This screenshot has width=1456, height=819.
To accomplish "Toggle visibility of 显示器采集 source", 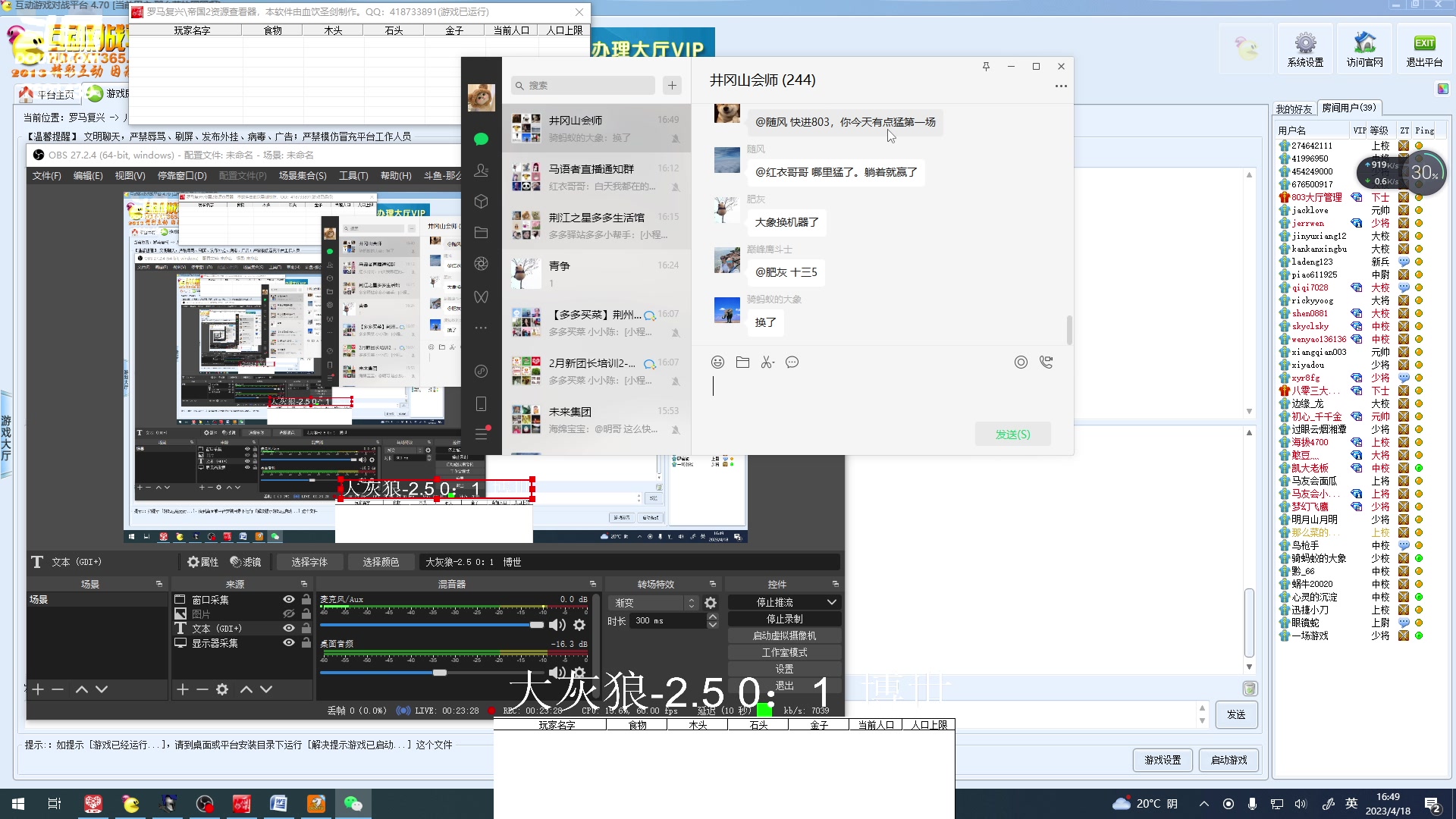I will click(289, 643).
